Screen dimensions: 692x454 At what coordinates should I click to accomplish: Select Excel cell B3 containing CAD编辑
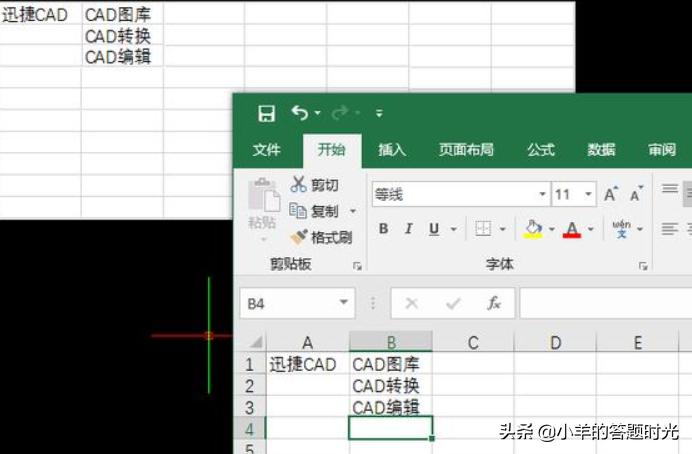click(x=391, y=407)
